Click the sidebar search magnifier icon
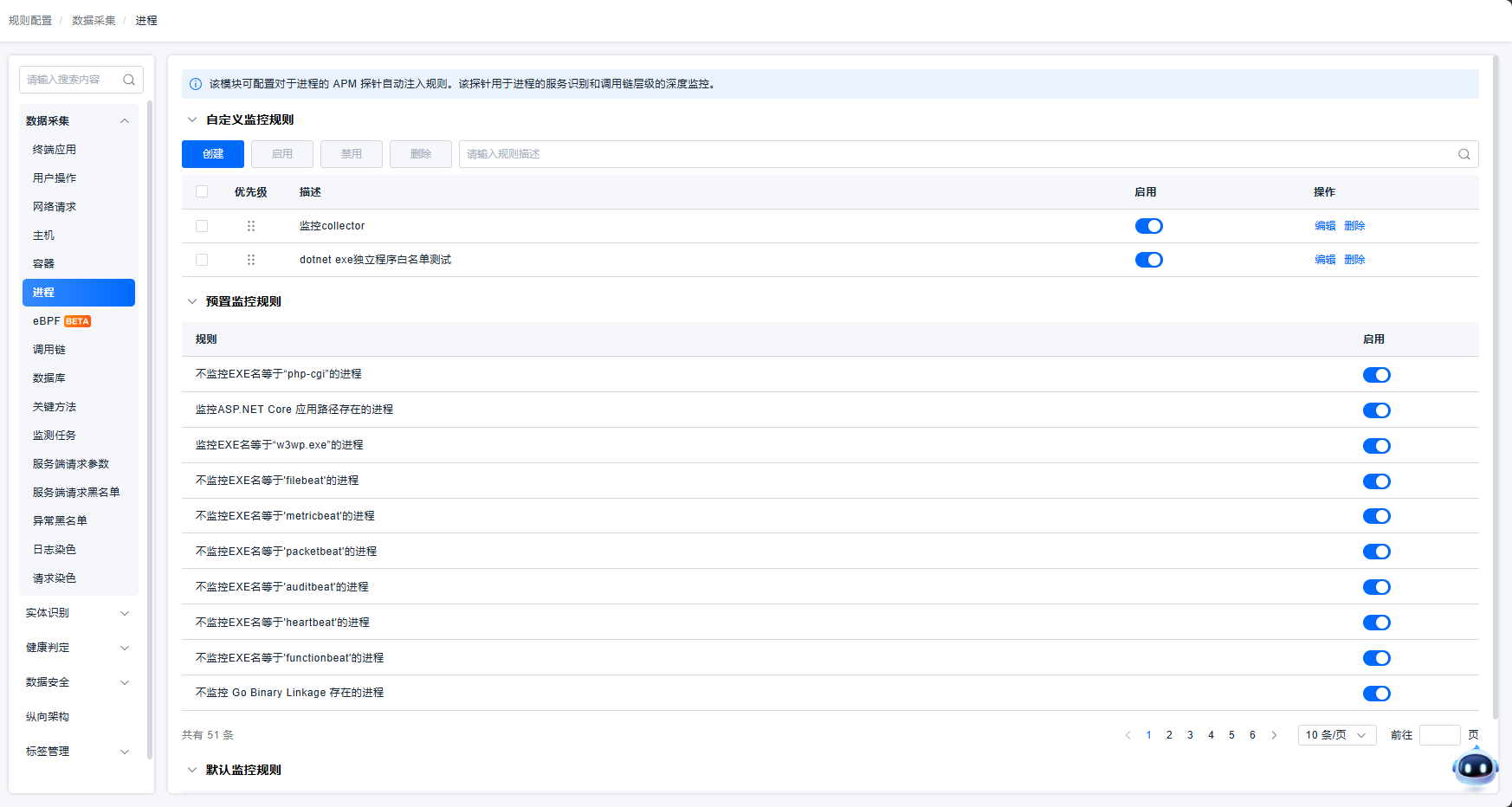1512x807 pixels. pos(129,80)
